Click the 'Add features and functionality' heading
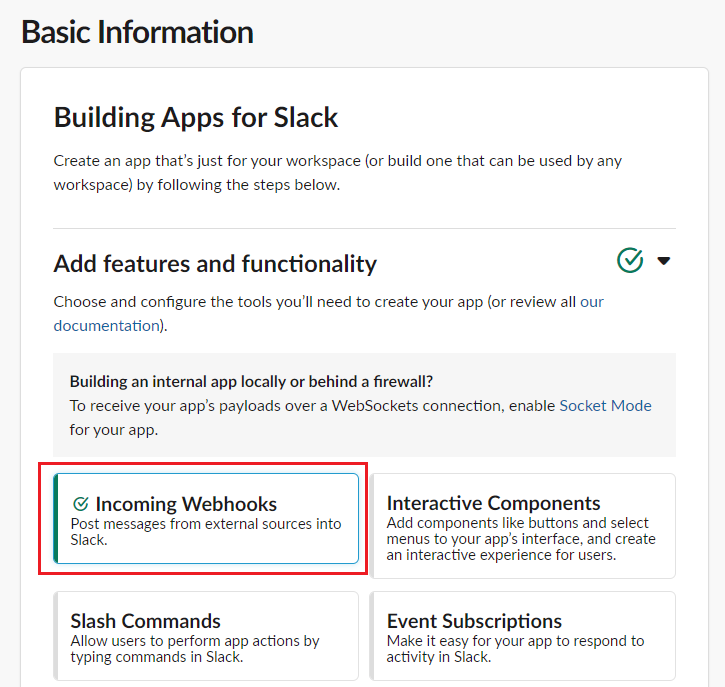 [x=215, y=264]
